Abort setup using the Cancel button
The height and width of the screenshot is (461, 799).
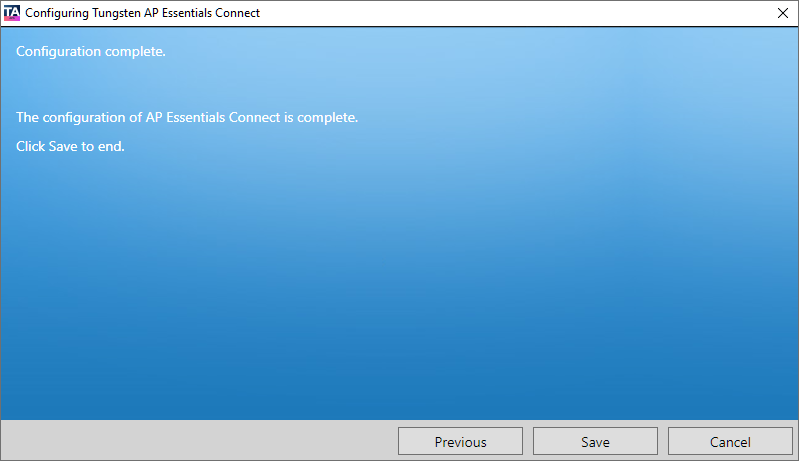[730, 441]
